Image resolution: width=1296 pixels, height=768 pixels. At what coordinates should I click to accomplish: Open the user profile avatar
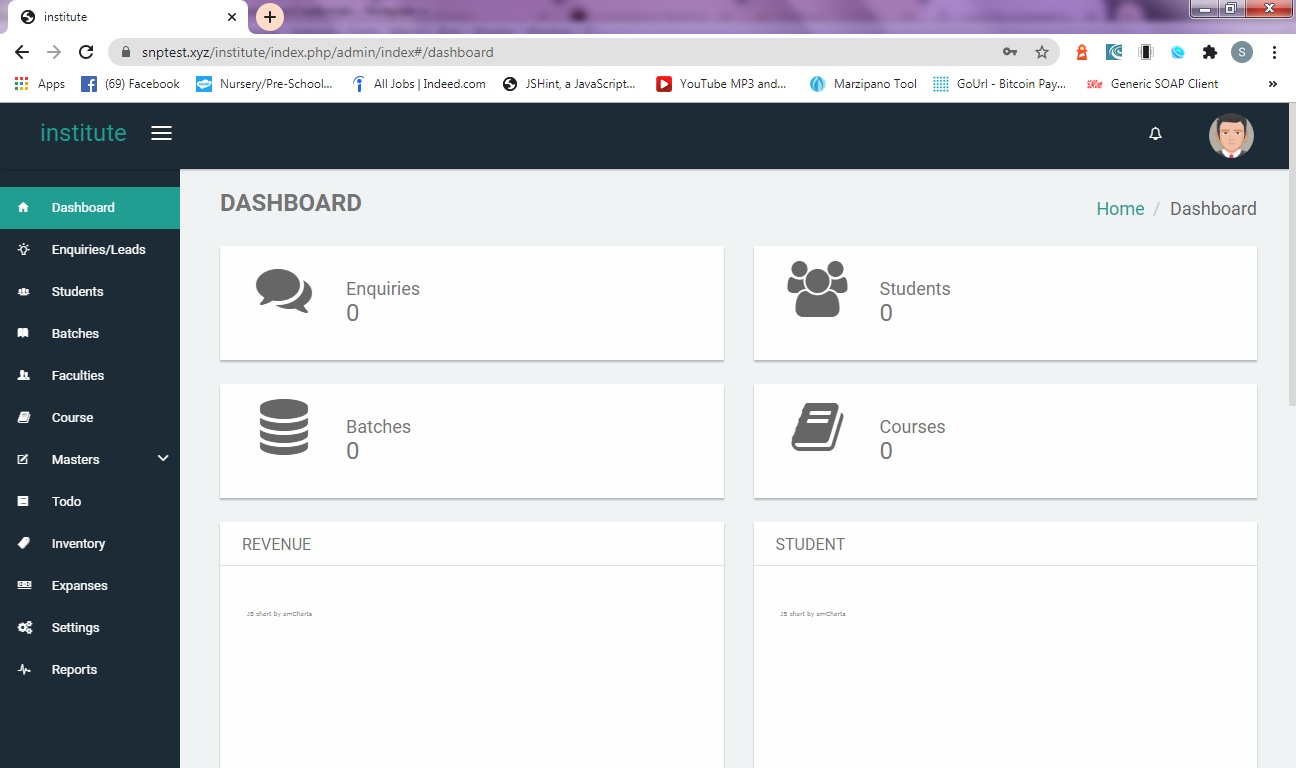click(x=1231, y=135)
